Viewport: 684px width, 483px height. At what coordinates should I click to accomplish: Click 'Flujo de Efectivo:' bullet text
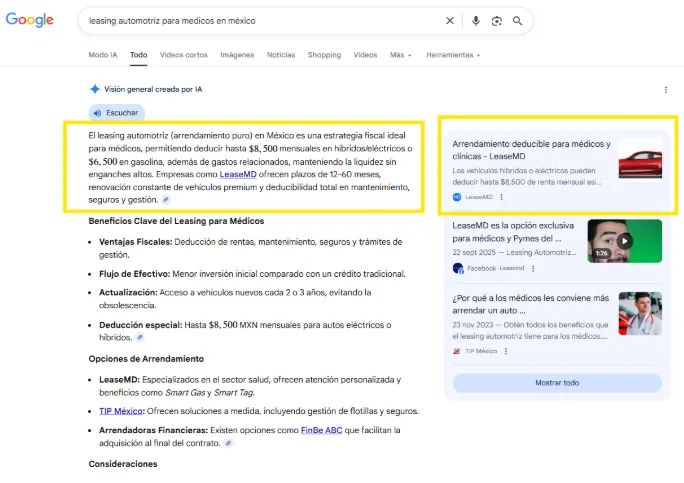134,274
